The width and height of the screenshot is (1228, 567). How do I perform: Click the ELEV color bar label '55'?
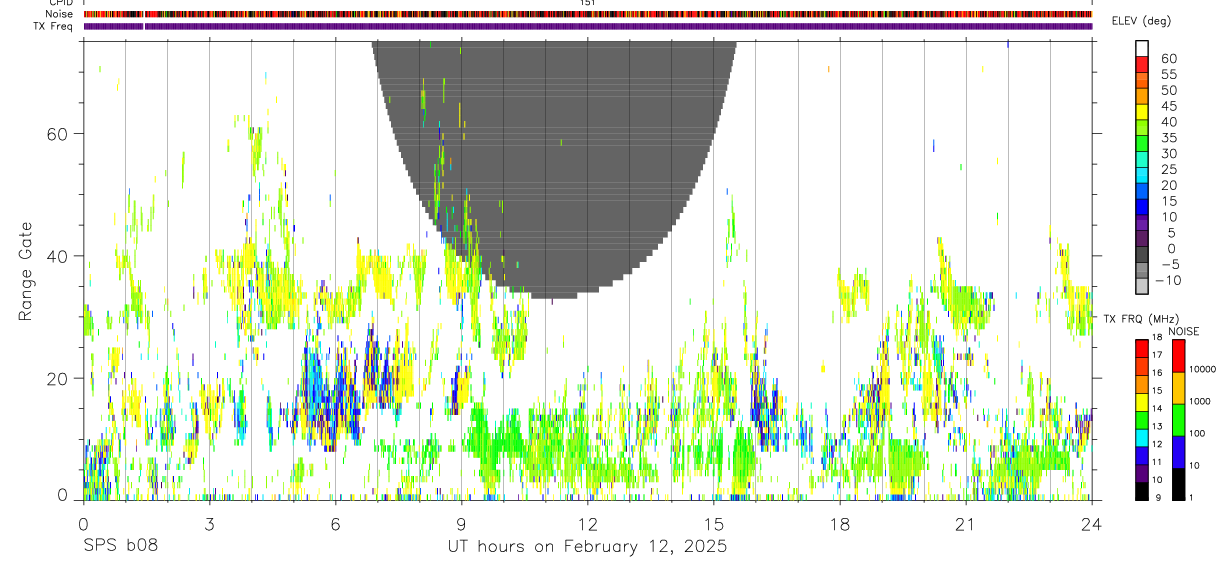pyautogui.click(x=1167, y=75)
